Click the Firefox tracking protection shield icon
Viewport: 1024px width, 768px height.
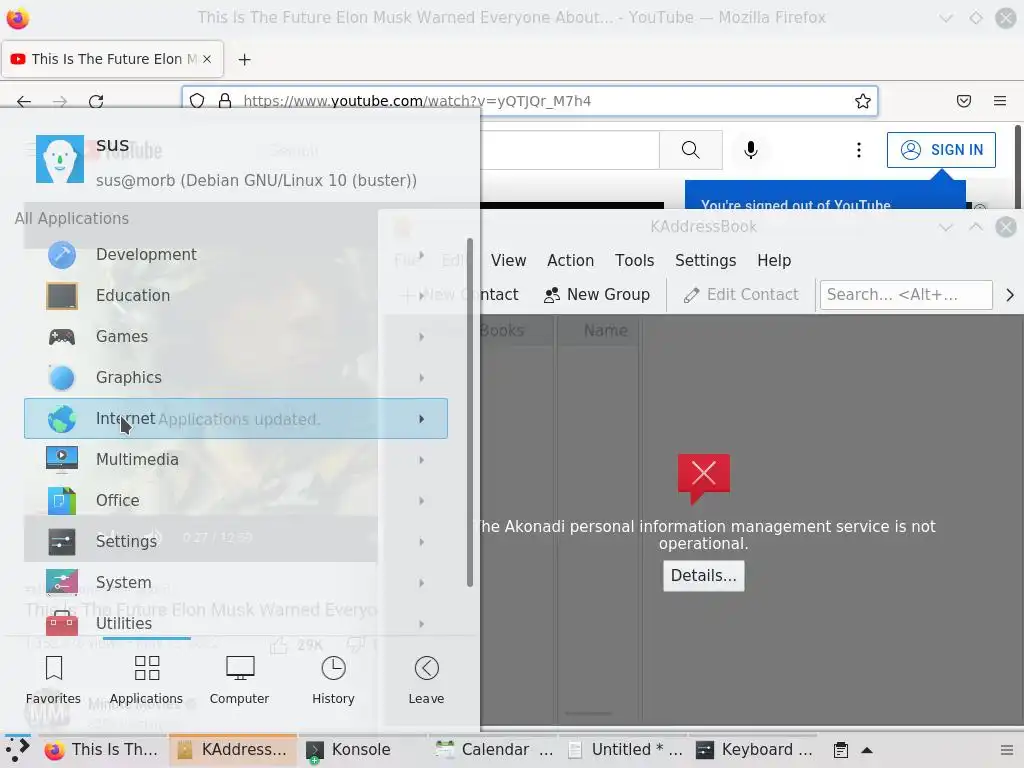(197, 101)
